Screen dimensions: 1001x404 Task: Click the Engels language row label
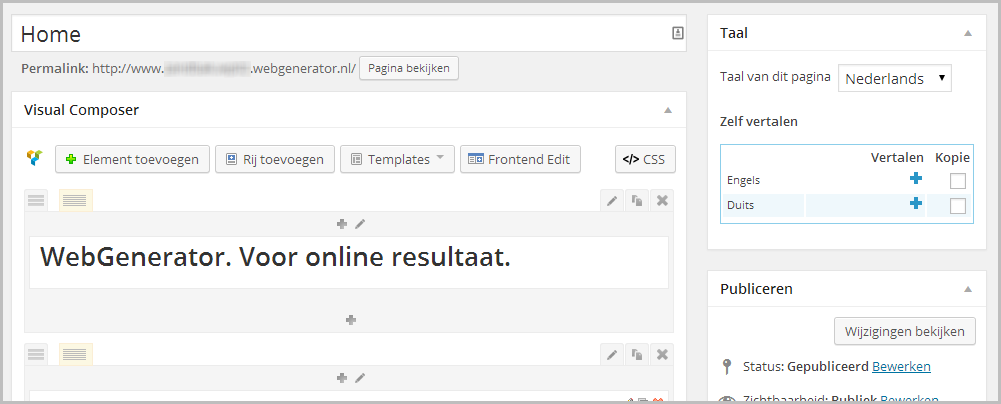click(x=744, y=181)
